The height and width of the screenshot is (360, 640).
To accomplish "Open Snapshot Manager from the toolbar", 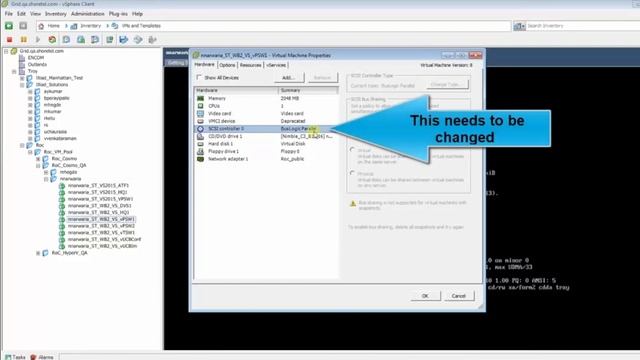I will [95, 40].
